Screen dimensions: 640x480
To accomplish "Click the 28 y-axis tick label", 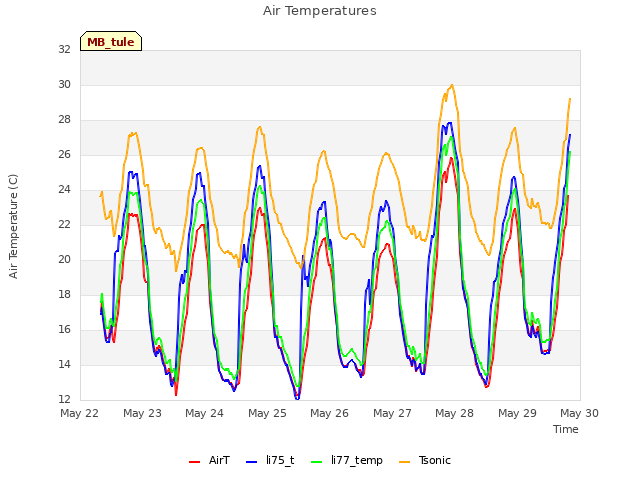I will tap(64, 120).
